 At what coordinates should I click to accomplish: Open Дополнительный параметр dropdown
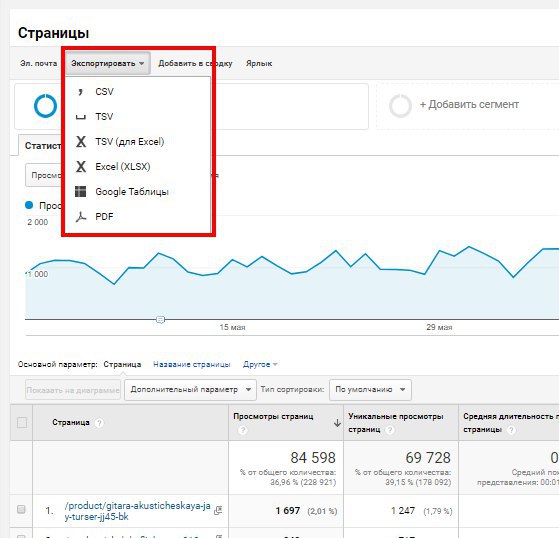tap(190, 390)
